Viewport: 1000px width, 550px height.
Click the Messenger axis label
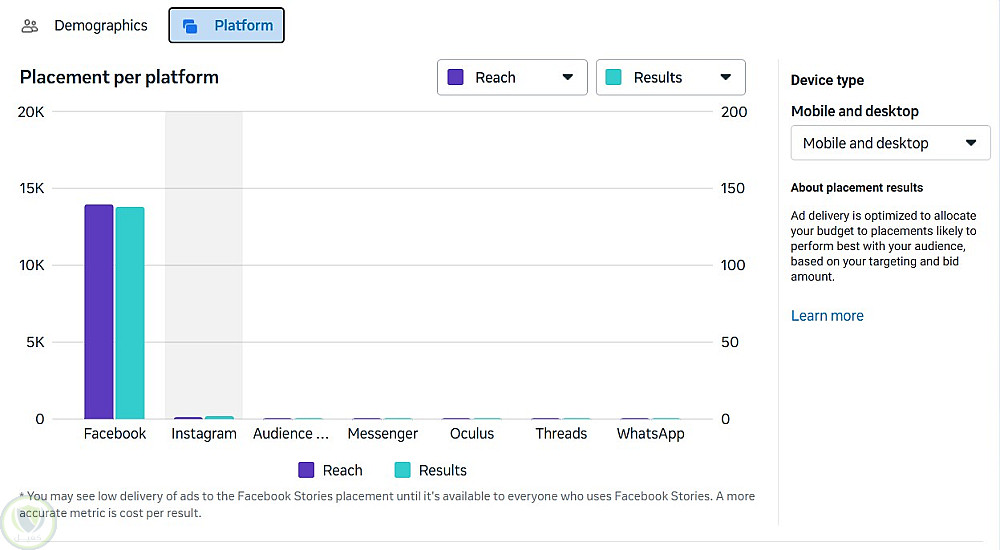click(x=383, y=434)
